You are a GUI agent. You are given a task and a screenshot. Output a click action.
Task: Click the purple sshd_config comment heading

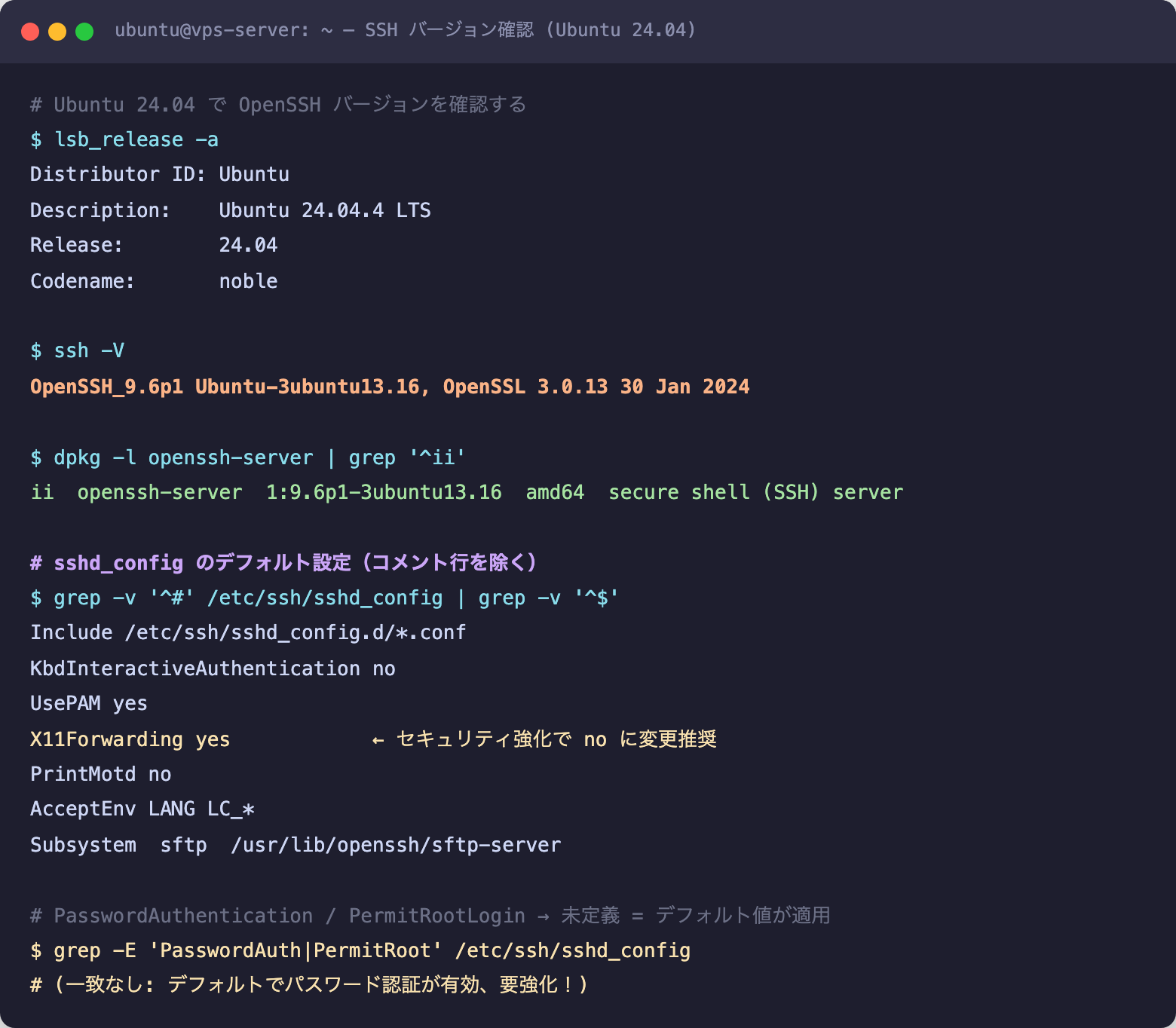283,563
